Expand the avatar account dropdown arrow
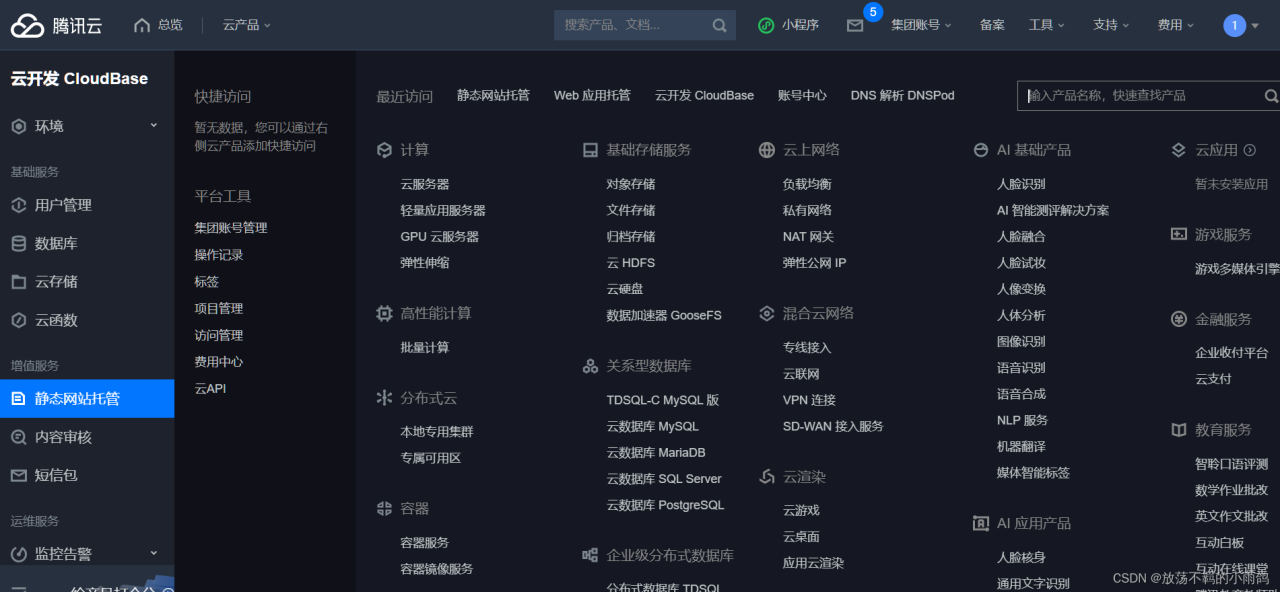 (1255, 26)
